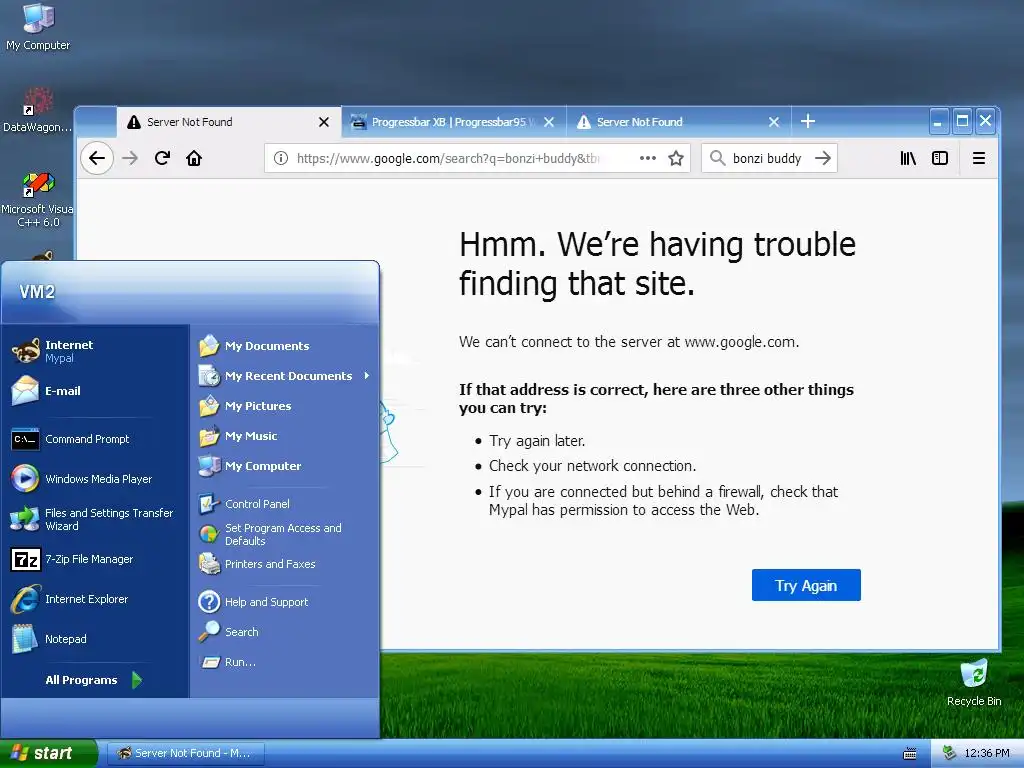Launch 7-Zip File Manager

[x=95, y=559]
